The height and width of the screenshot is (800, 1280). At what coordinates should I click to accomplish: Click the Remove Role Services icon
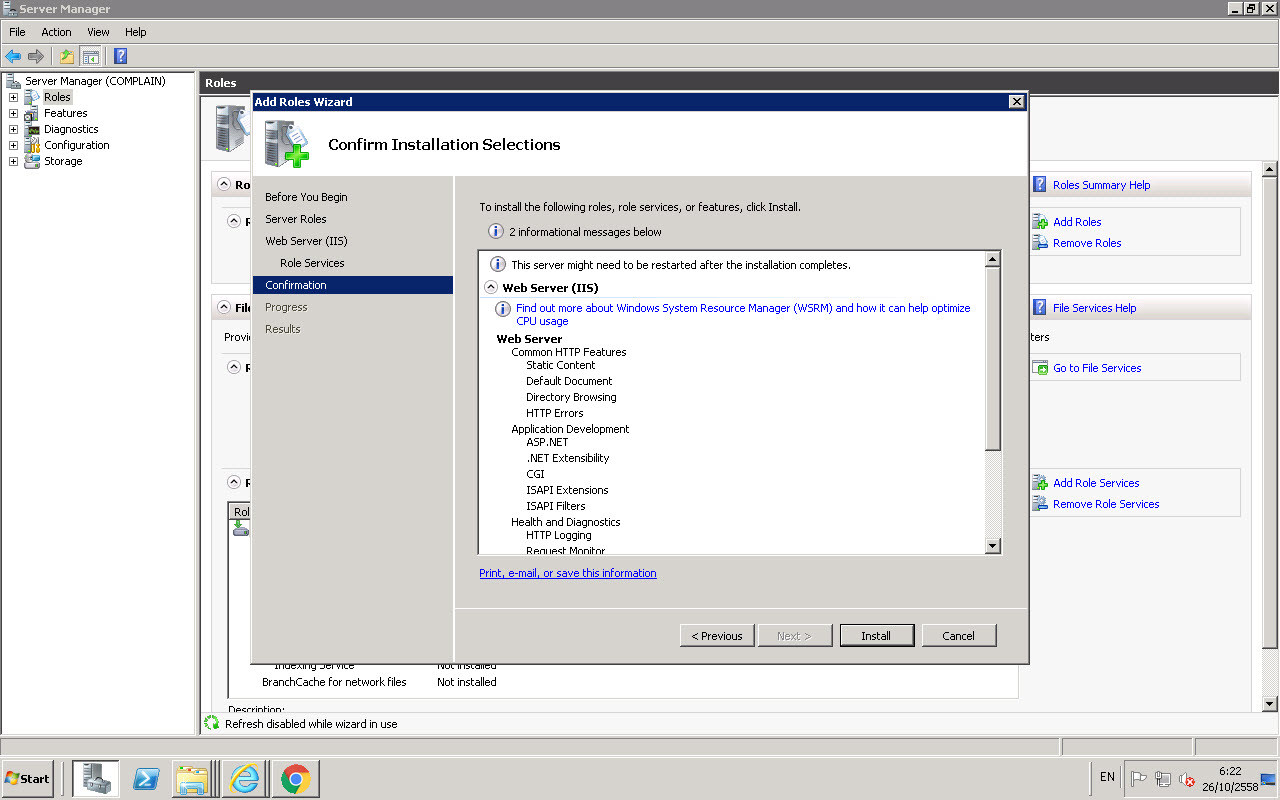[1040, 504]
